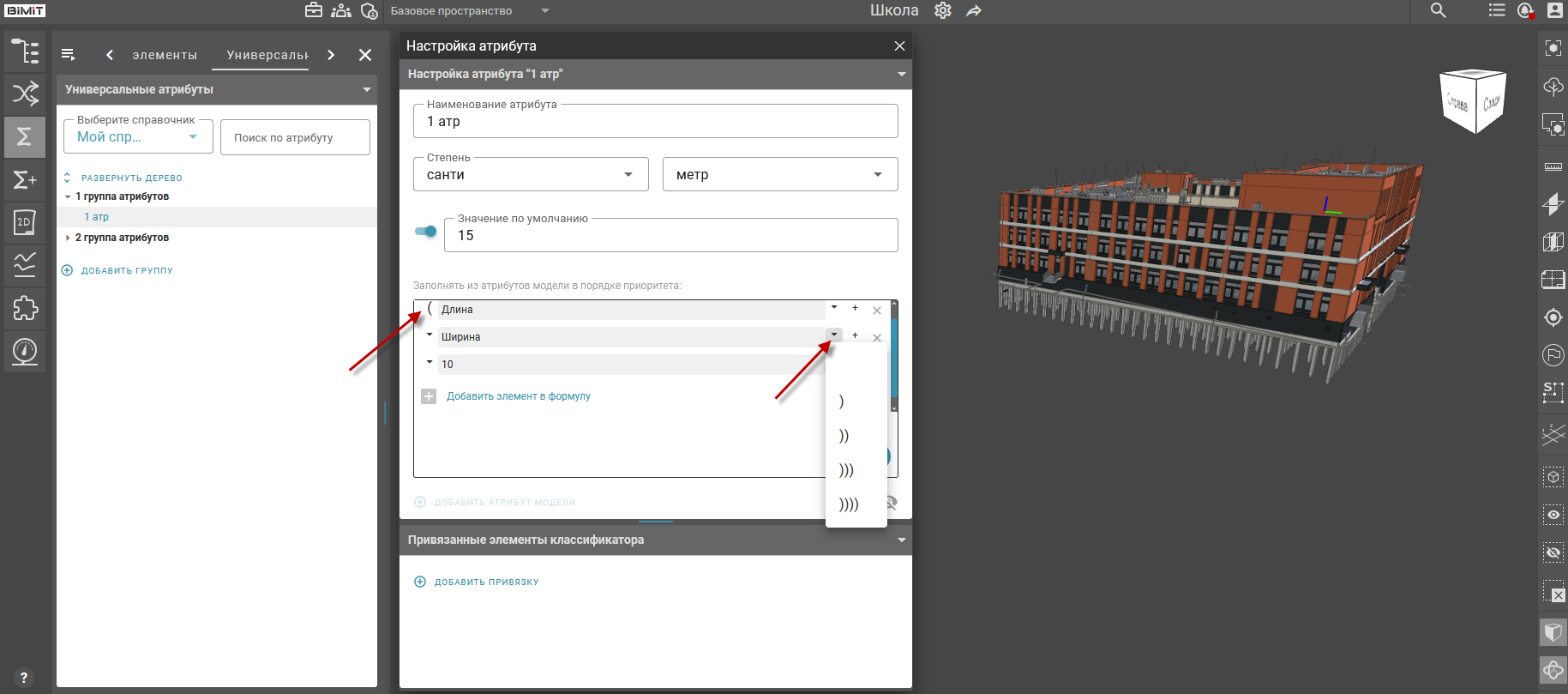Click the target focus icon in right toolbar
The image size is (1568, 694).
click(x=1553, y=317)
